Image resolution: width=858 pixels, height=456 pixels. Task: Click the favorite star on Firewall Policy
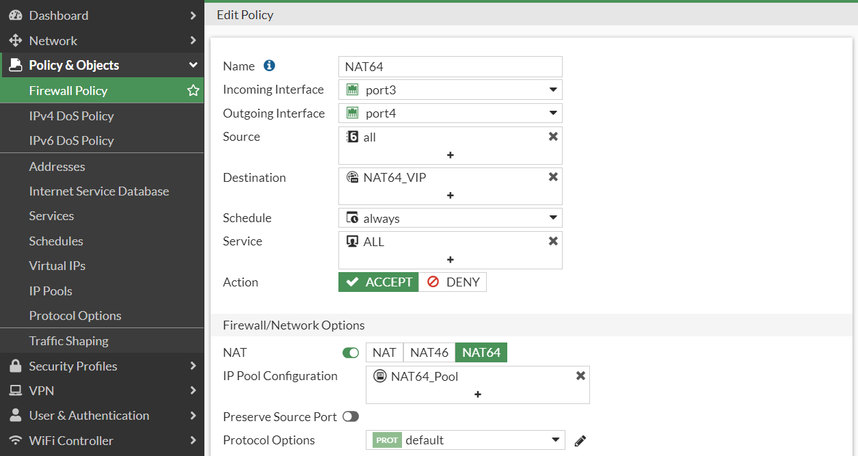coord(193,91)
